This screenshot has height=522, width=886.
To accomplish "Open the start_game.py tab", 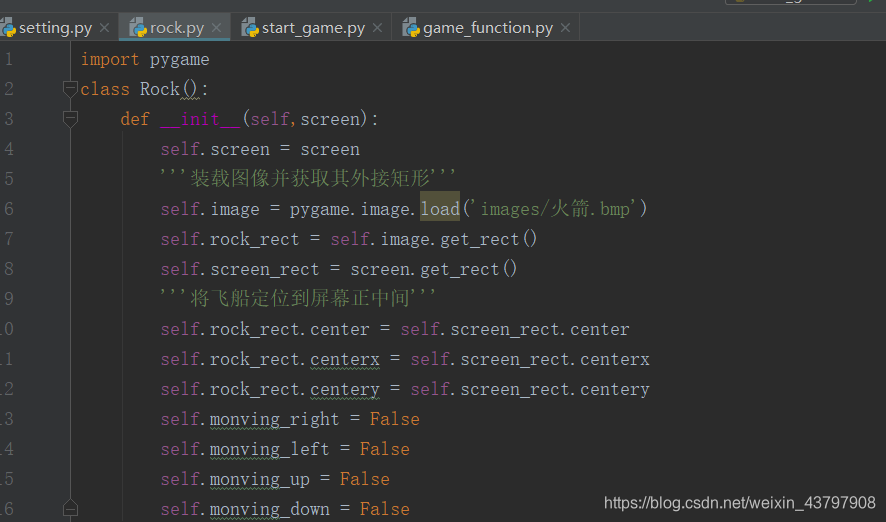I will 313,28.
